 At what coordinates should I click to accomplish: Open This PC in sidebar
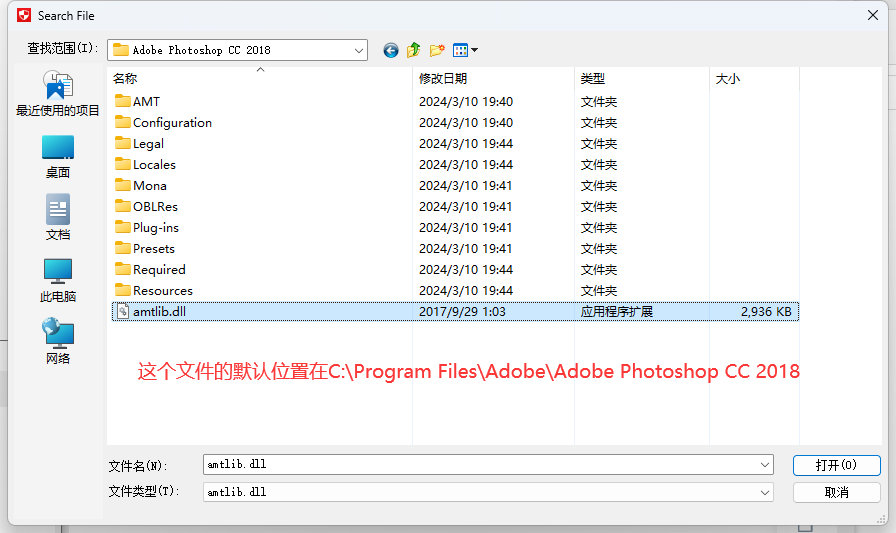58,280
